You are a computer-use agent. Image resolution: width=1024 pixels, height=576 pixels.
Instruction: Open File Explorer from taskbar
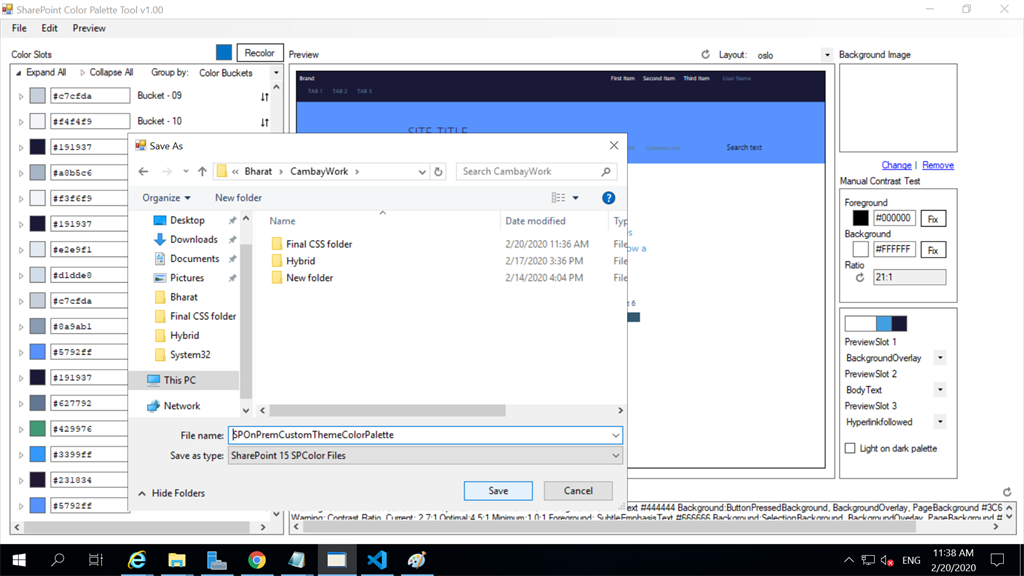tap(177, 560)
